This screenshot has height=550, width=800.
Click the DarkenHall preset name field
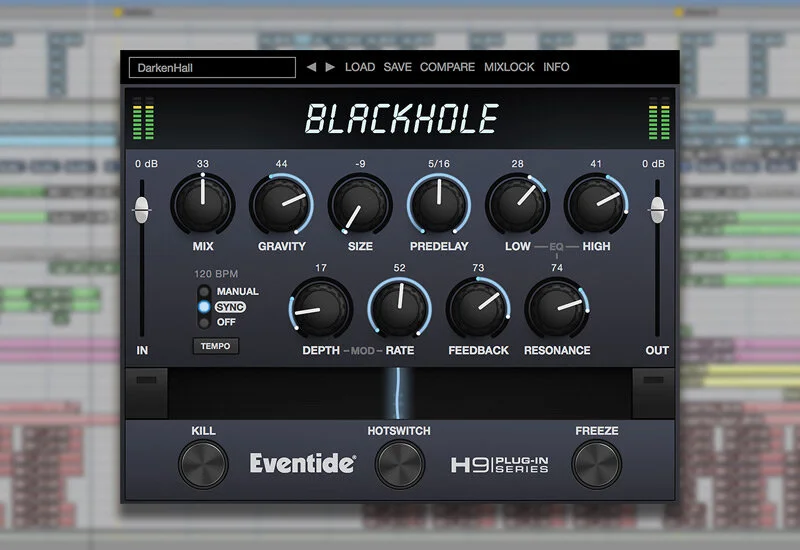pyautogui.click(x=212, y=67)
